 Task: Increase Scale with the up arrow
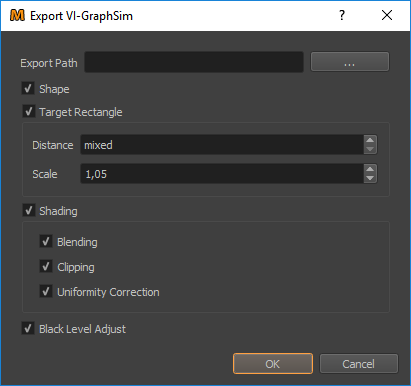click(370, 169)
